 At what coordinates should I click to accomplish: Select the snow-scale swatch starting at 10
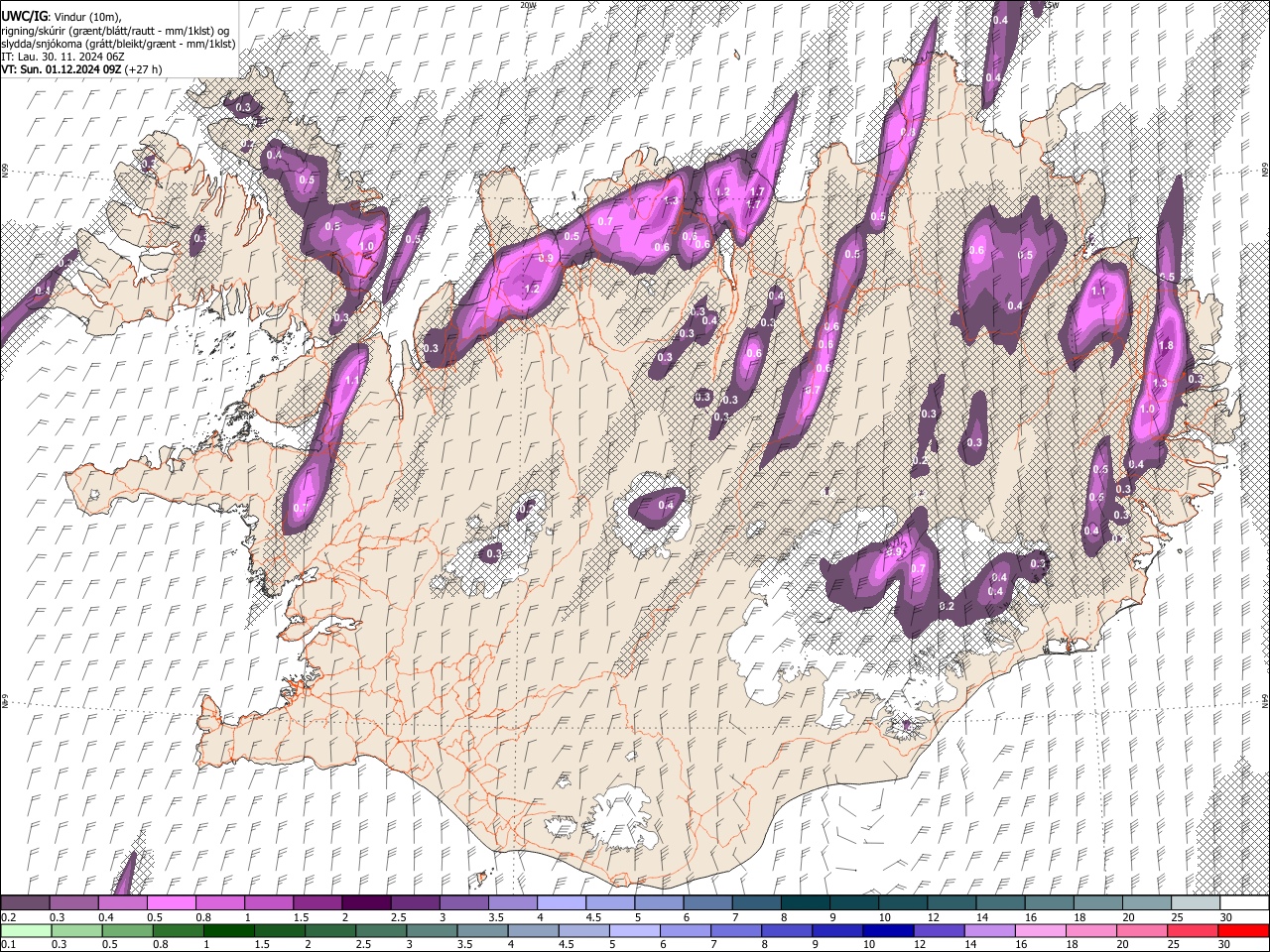[902, 903]
